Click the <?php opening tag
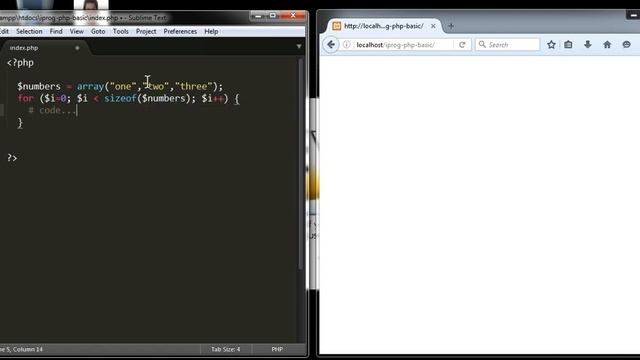 [20, 63]
